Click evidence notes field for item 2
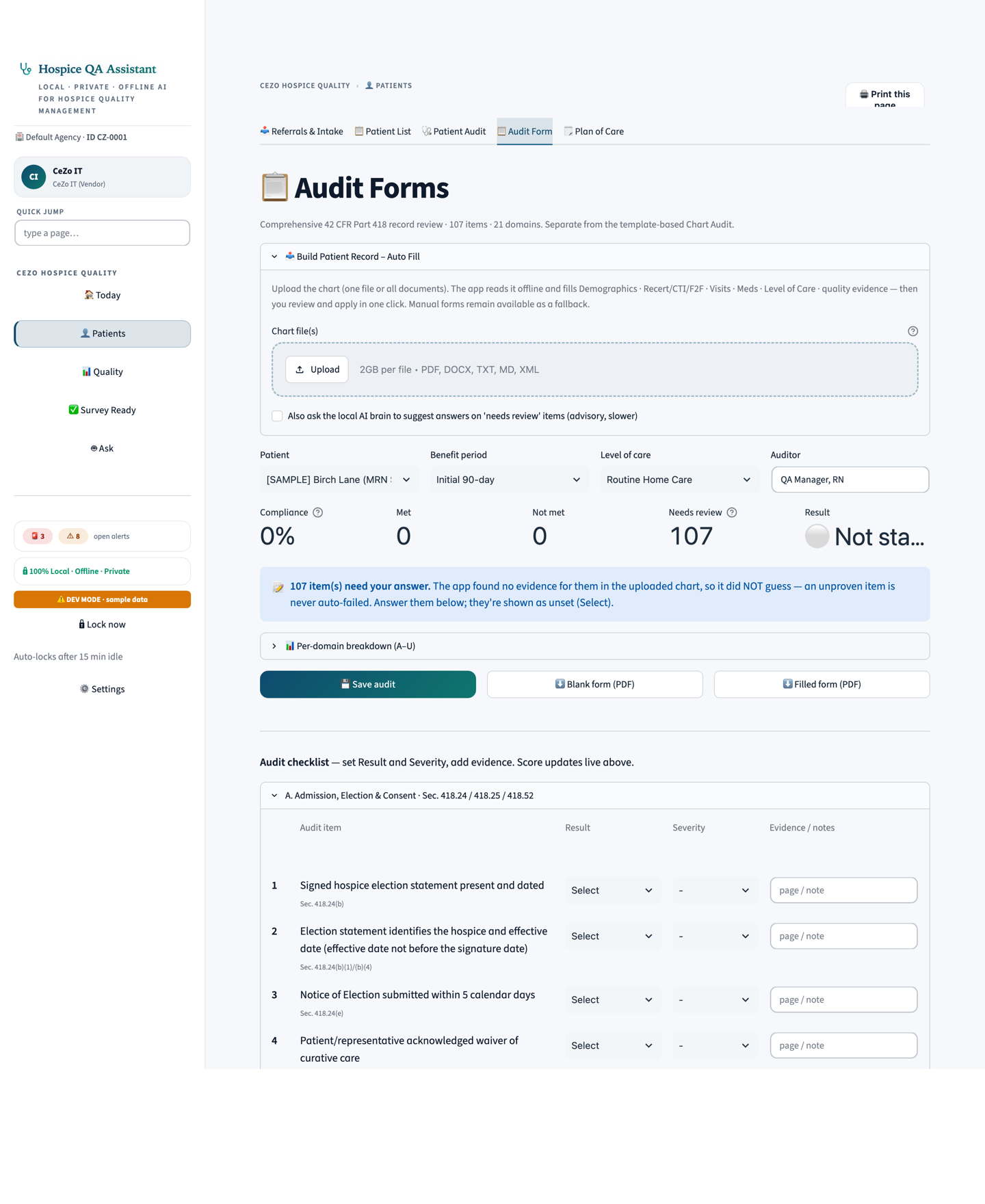 843,936
